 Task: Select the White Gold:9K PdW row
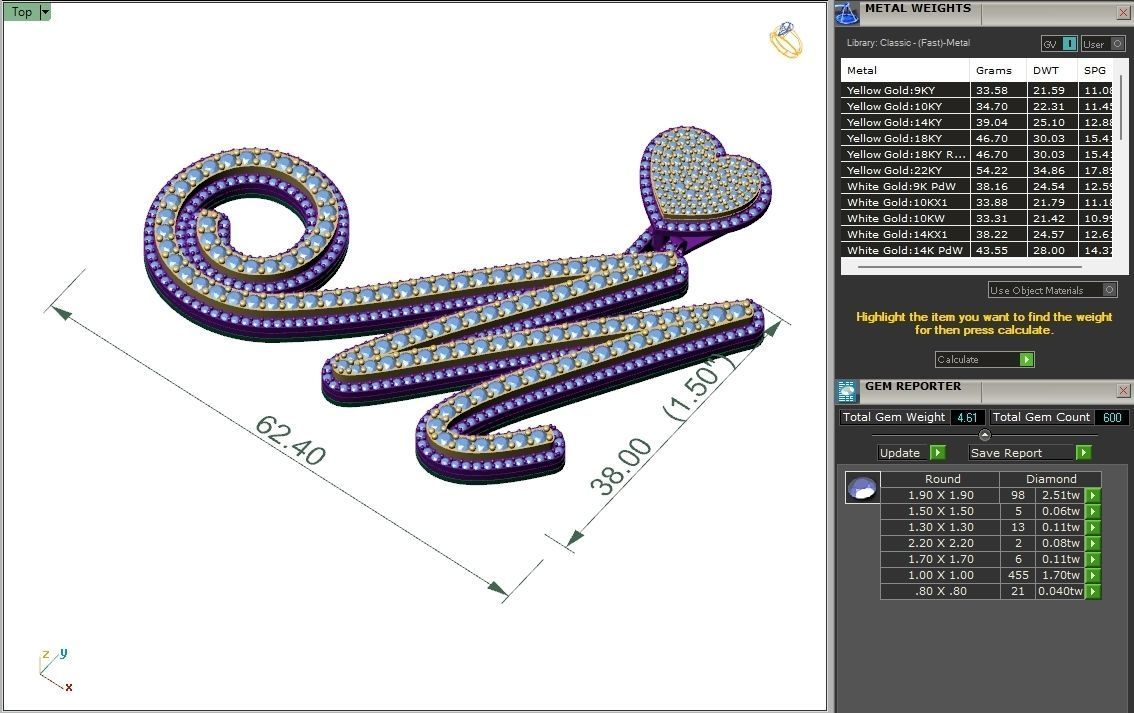pos(976,186)
